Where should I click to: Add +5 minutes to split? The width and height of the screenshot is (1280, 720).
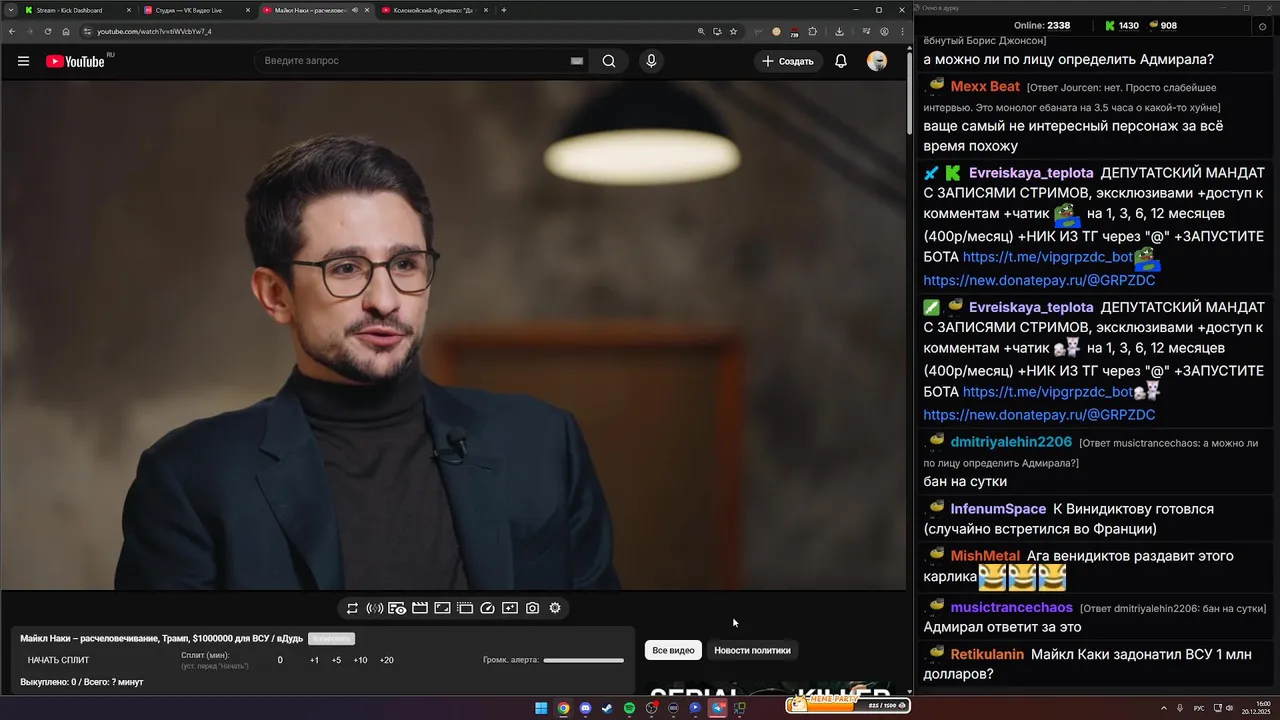click(336, 660)
